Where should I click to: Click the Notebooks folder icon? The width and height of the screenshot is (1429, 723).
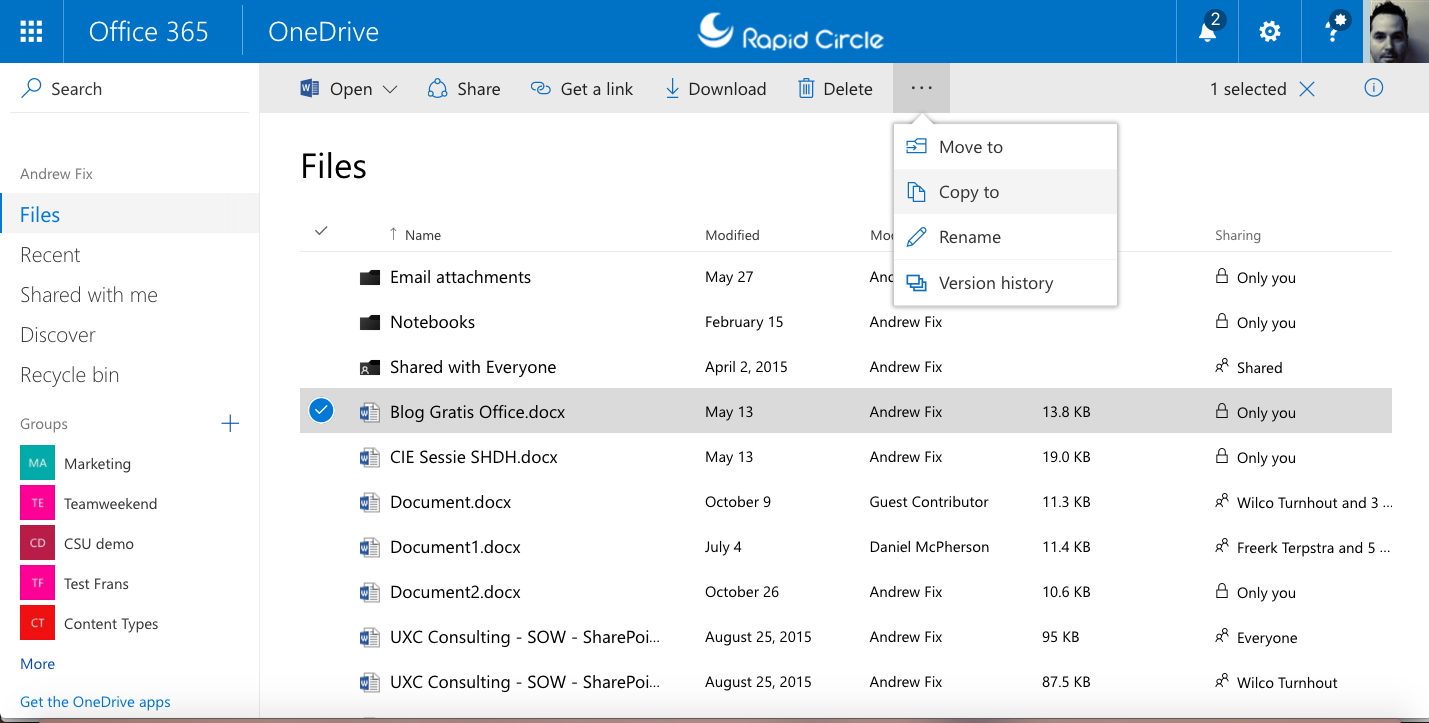[x=370, y=322]
